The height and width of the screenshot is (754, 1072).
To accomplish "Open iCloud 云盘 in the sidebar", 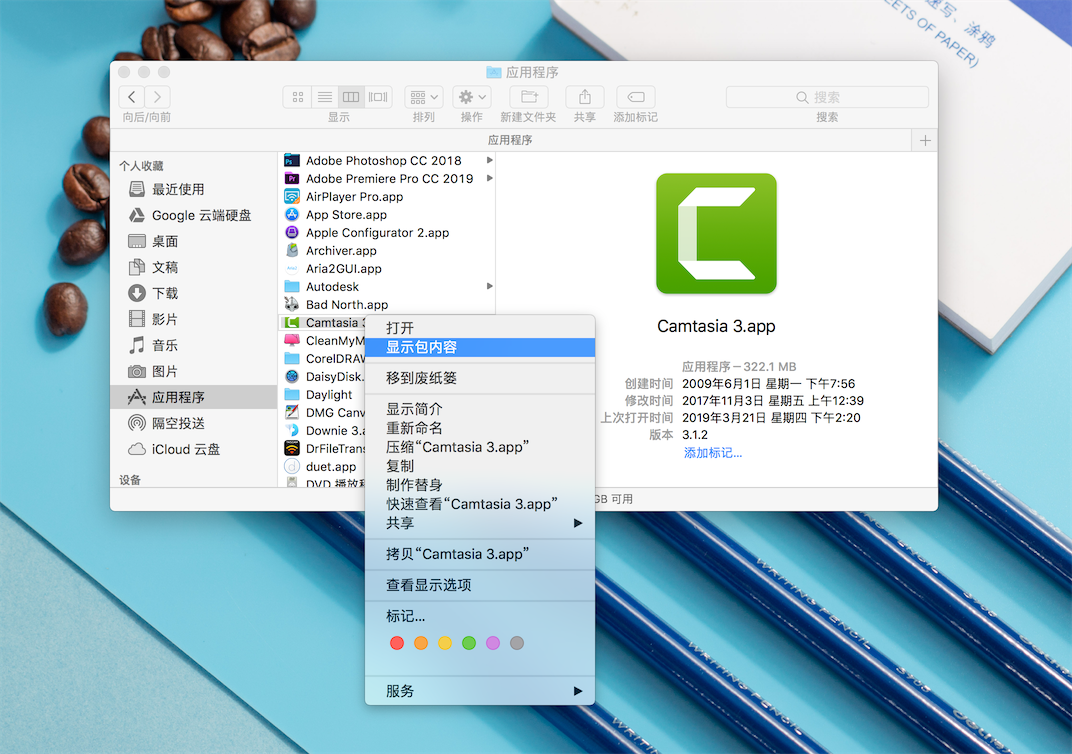I will point(194,449).
